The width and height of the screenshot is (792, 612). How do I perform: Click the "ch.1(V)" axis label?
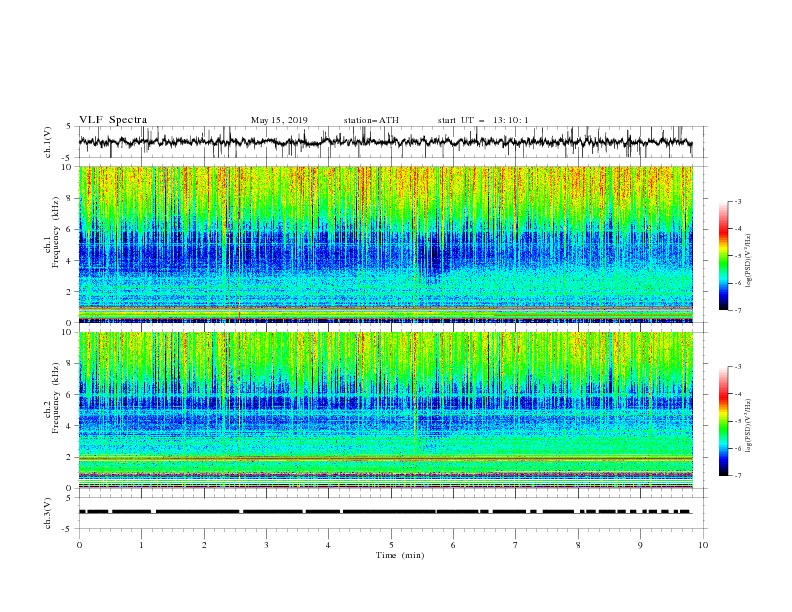(x=48, y=142)
